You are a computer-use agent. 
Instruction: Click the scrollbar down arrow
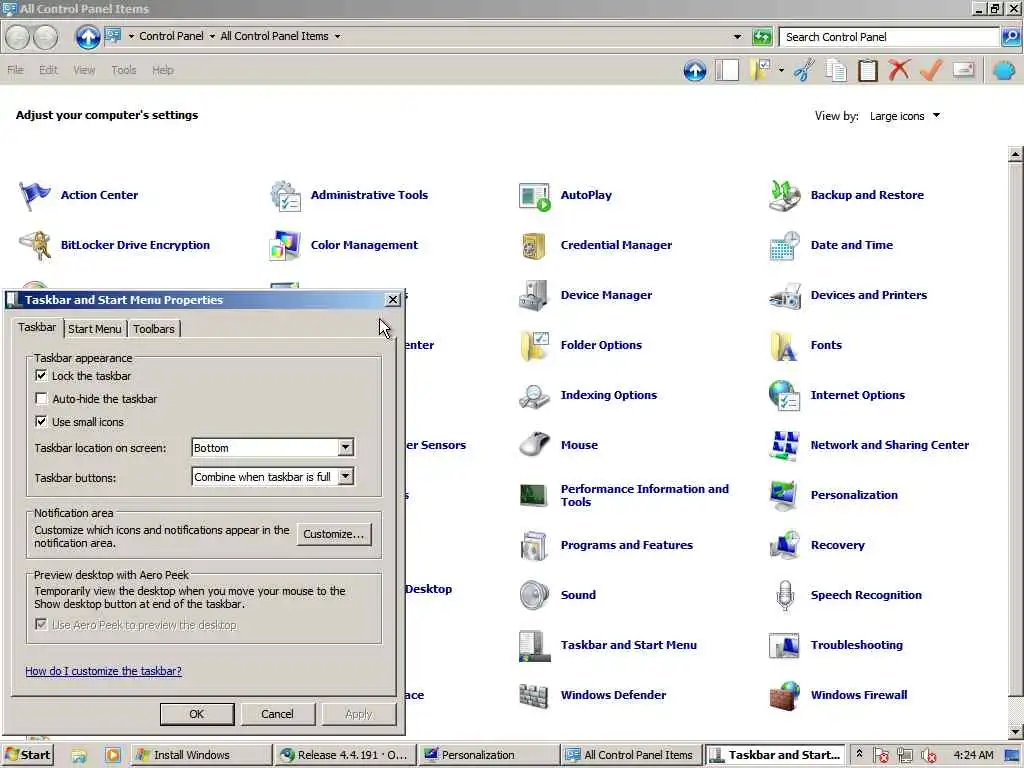(1016, 731)
